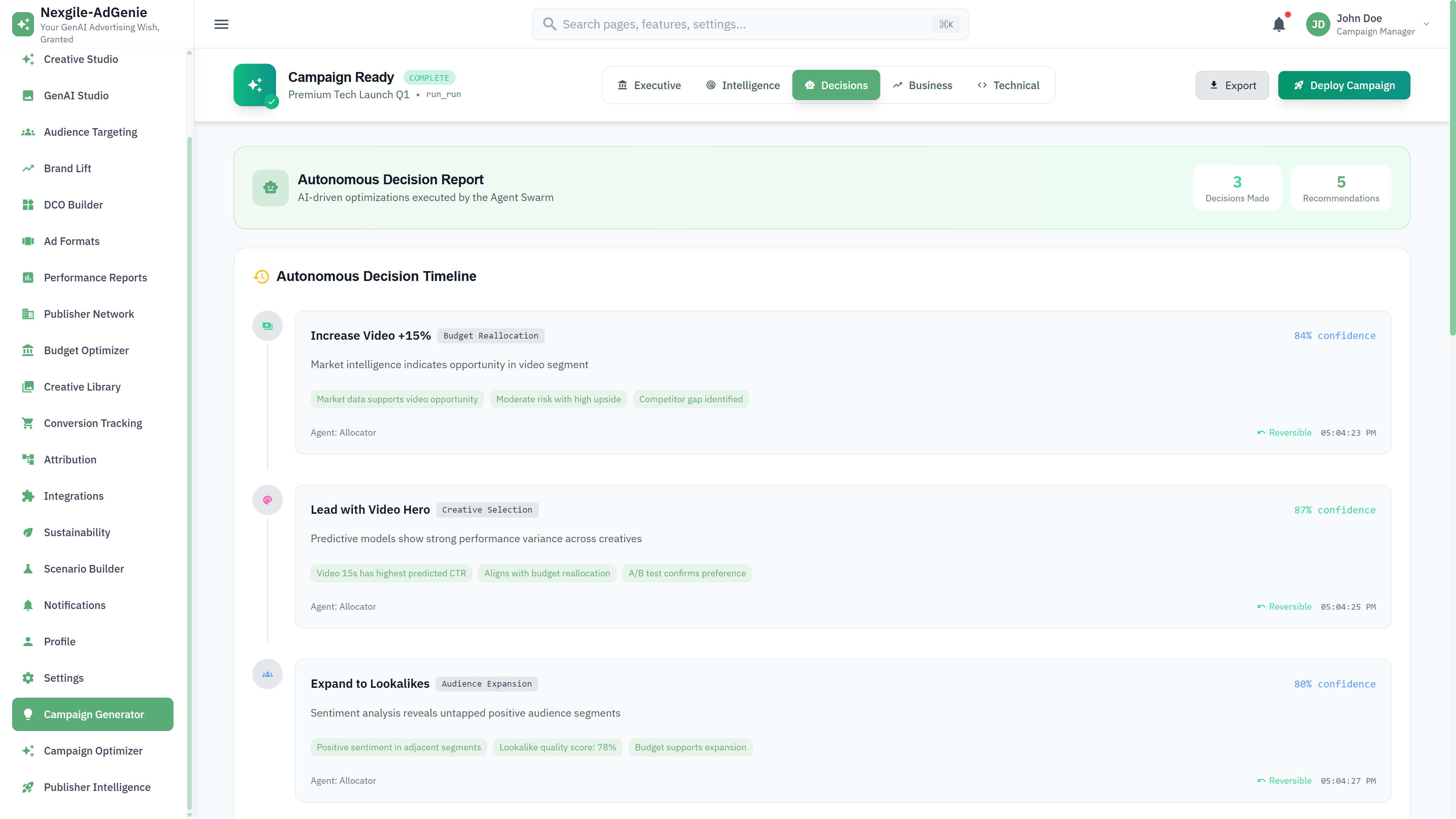Click the Sustainability leaf icon
This screenshot has height=819, width=1456.
[x=28, y=532]
